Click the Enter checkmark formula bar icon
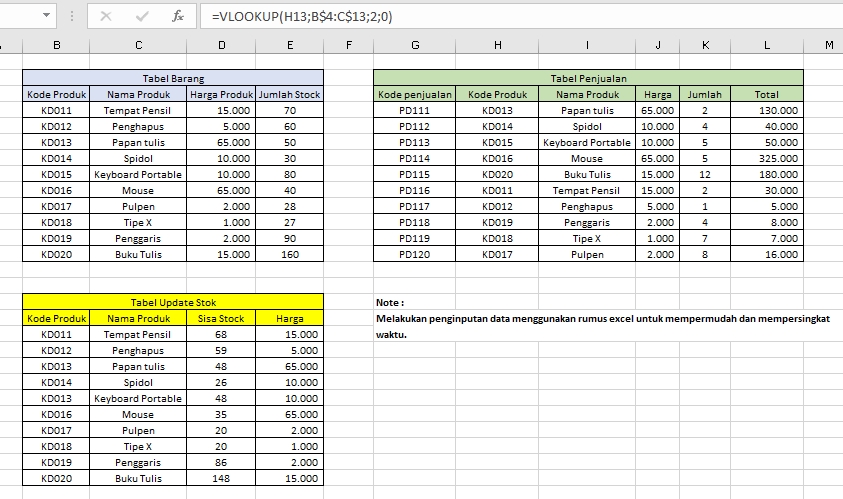This screenshot has height=499, width=843. coord(142,17)
